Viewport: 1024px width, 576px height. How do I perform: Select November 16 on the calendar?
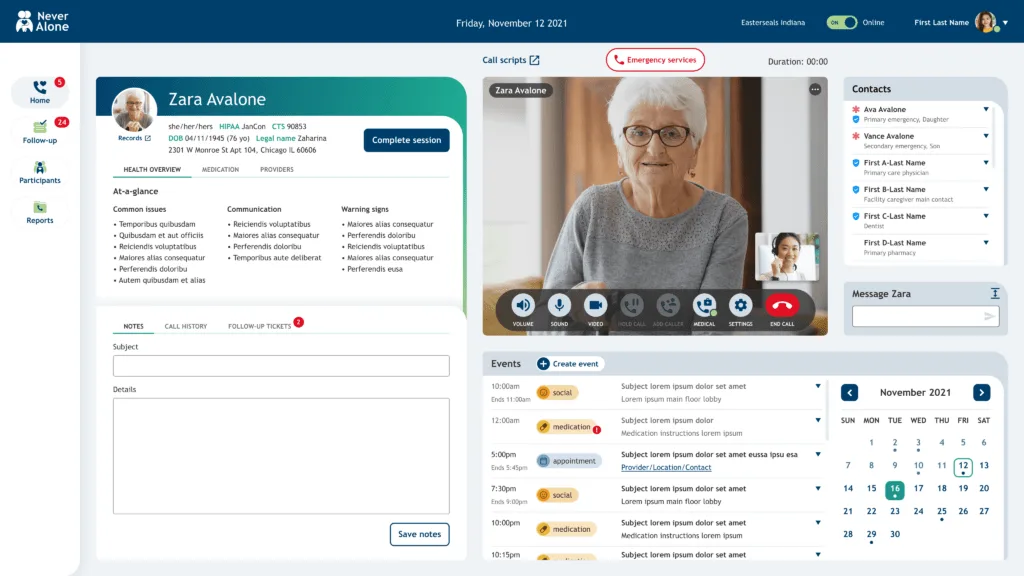coord(895,489)
